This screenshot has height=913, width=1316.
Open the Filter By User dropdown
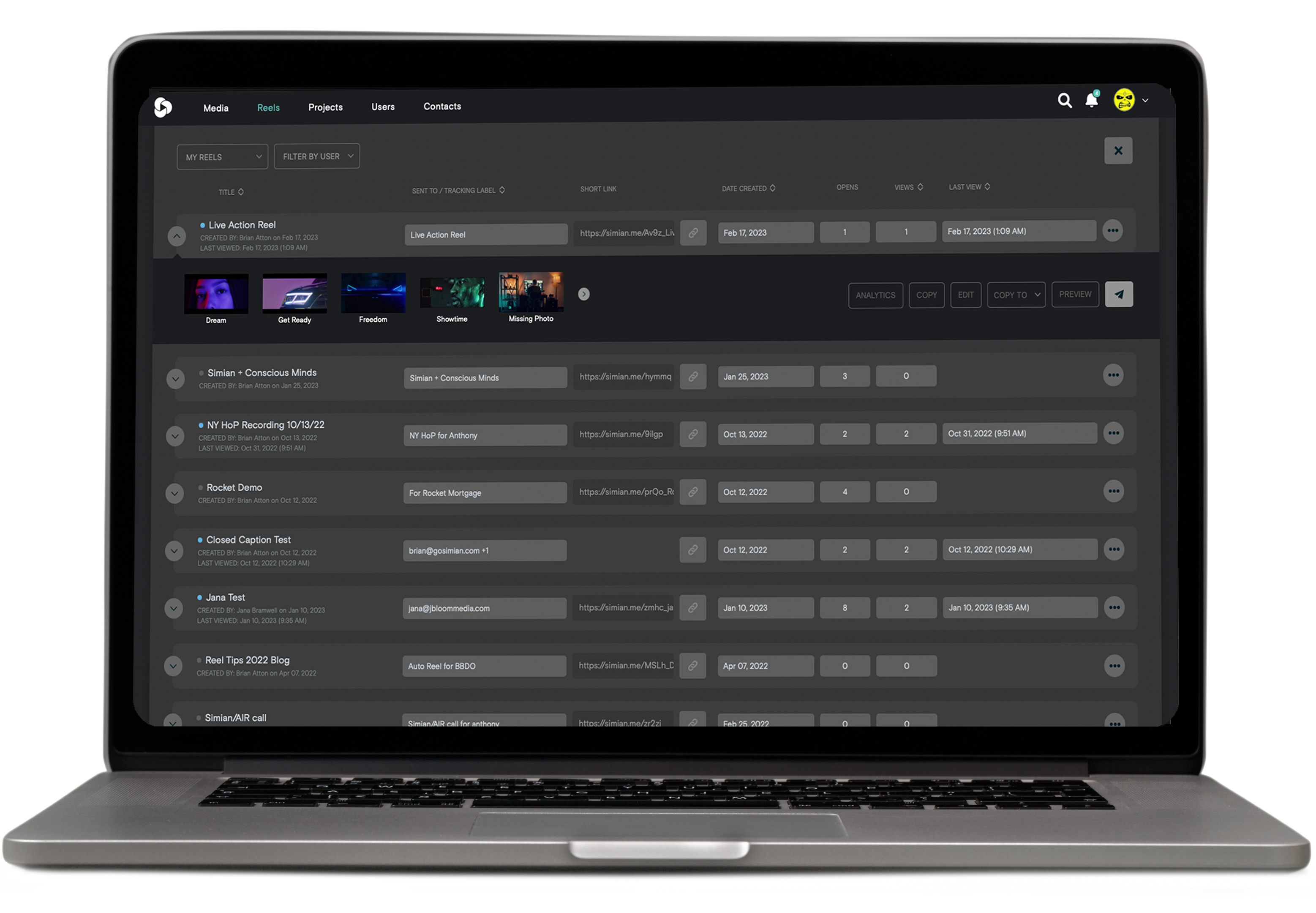pyautogui.click(x=317, y=156)
